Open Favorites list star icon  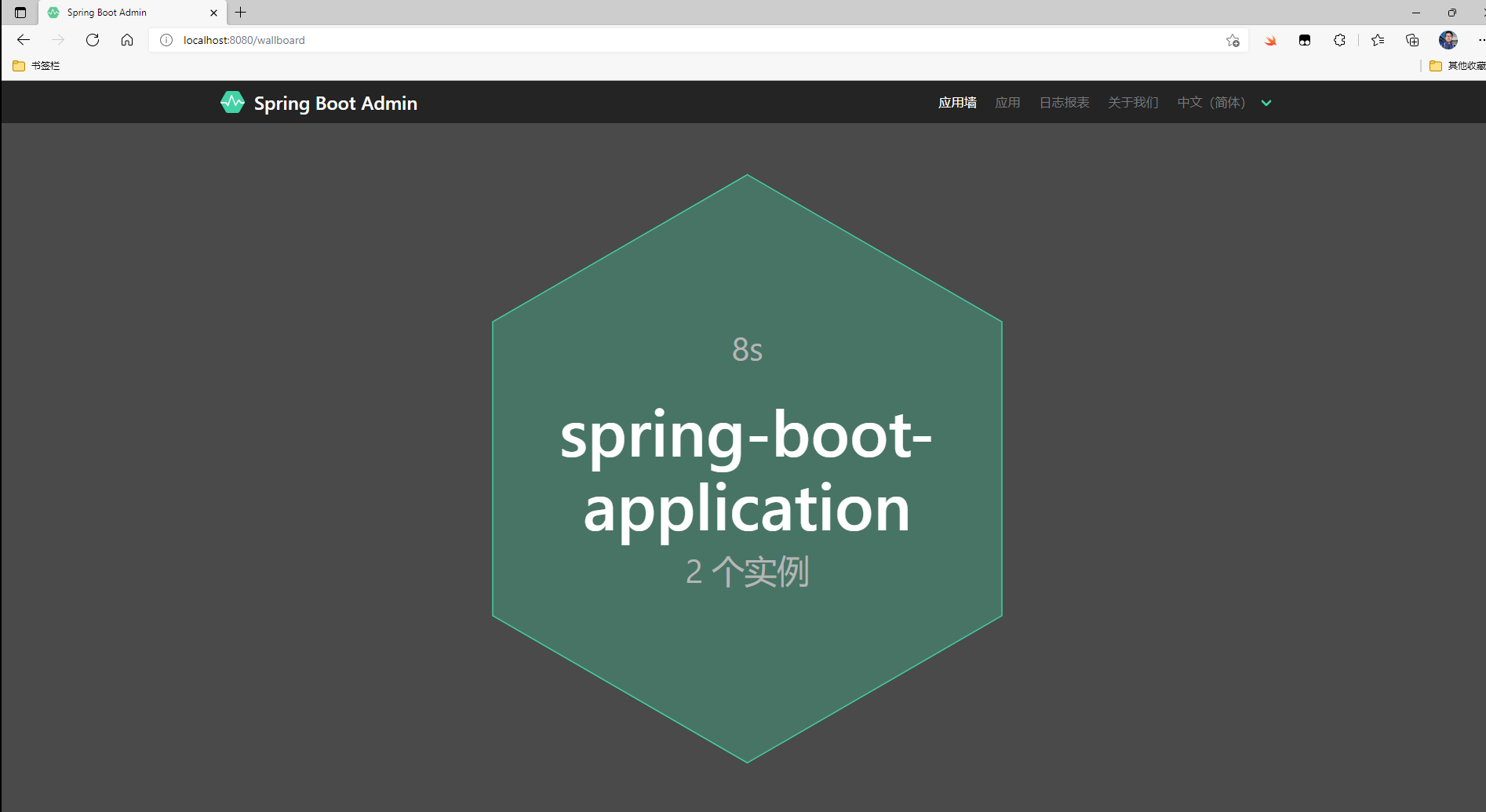[x=1378, y=40]
